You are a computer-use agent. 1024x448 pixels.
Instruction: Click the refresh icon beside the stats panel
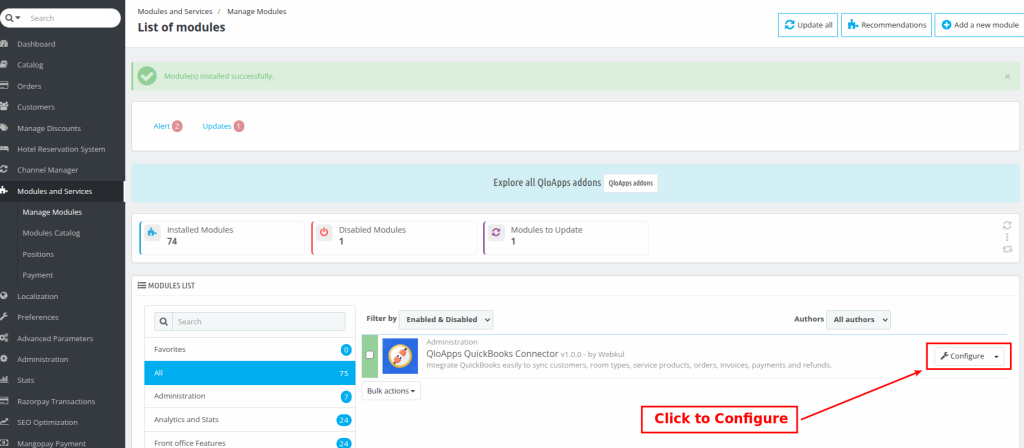[1007, 225]
